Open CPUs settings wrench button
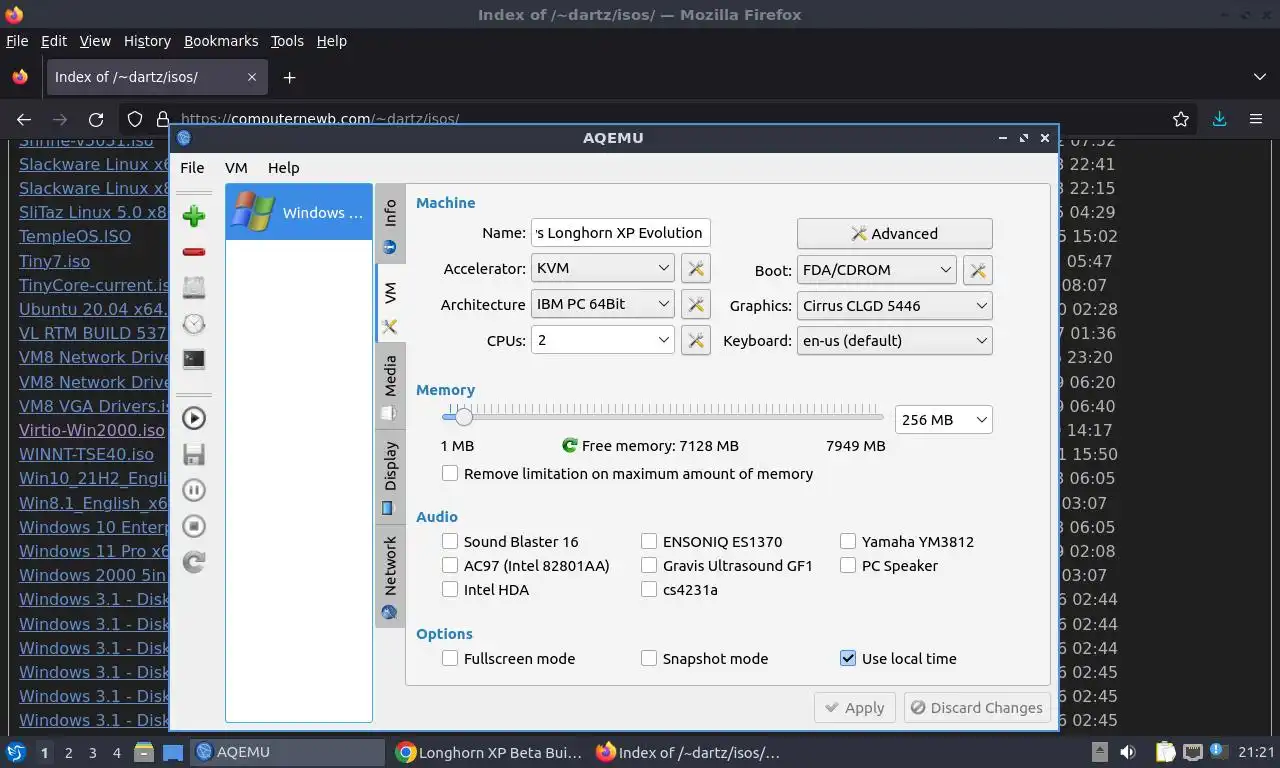The width and height of the screenshot is (1280, 768). point(696,340)
